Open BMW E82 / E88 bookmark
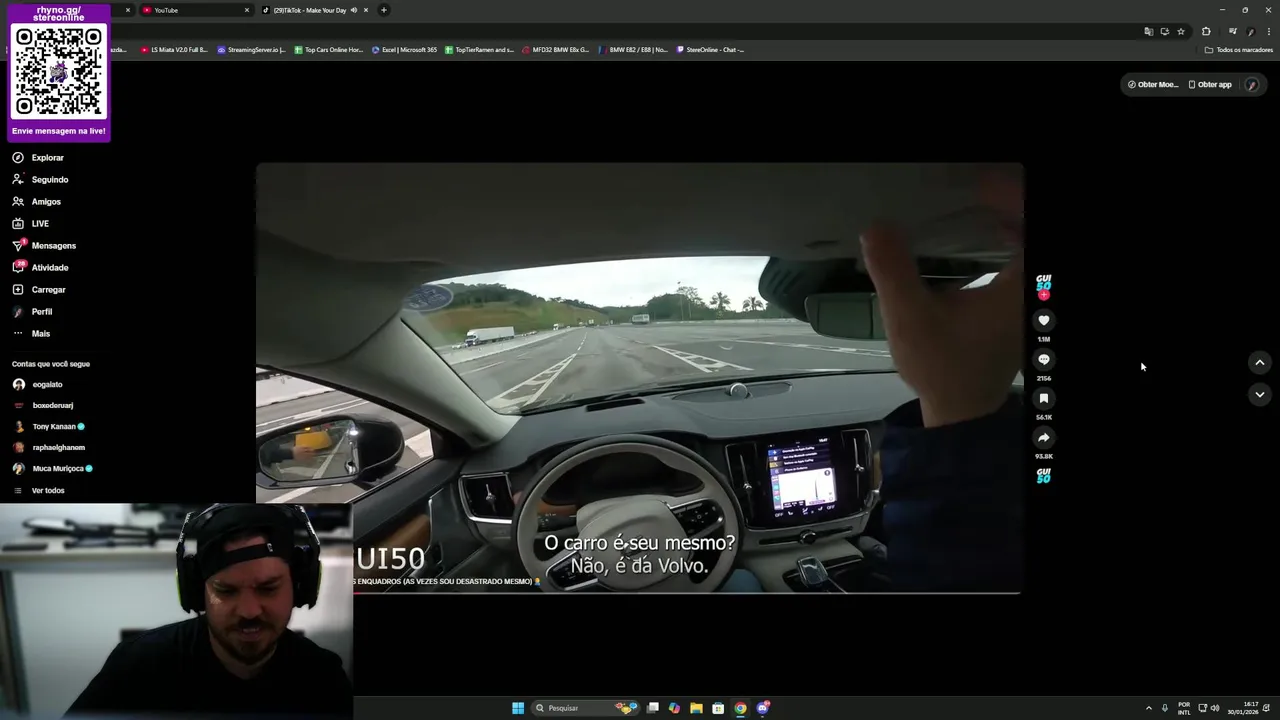The height and width of the screenshot is (720, 1280). pos(633,50)
